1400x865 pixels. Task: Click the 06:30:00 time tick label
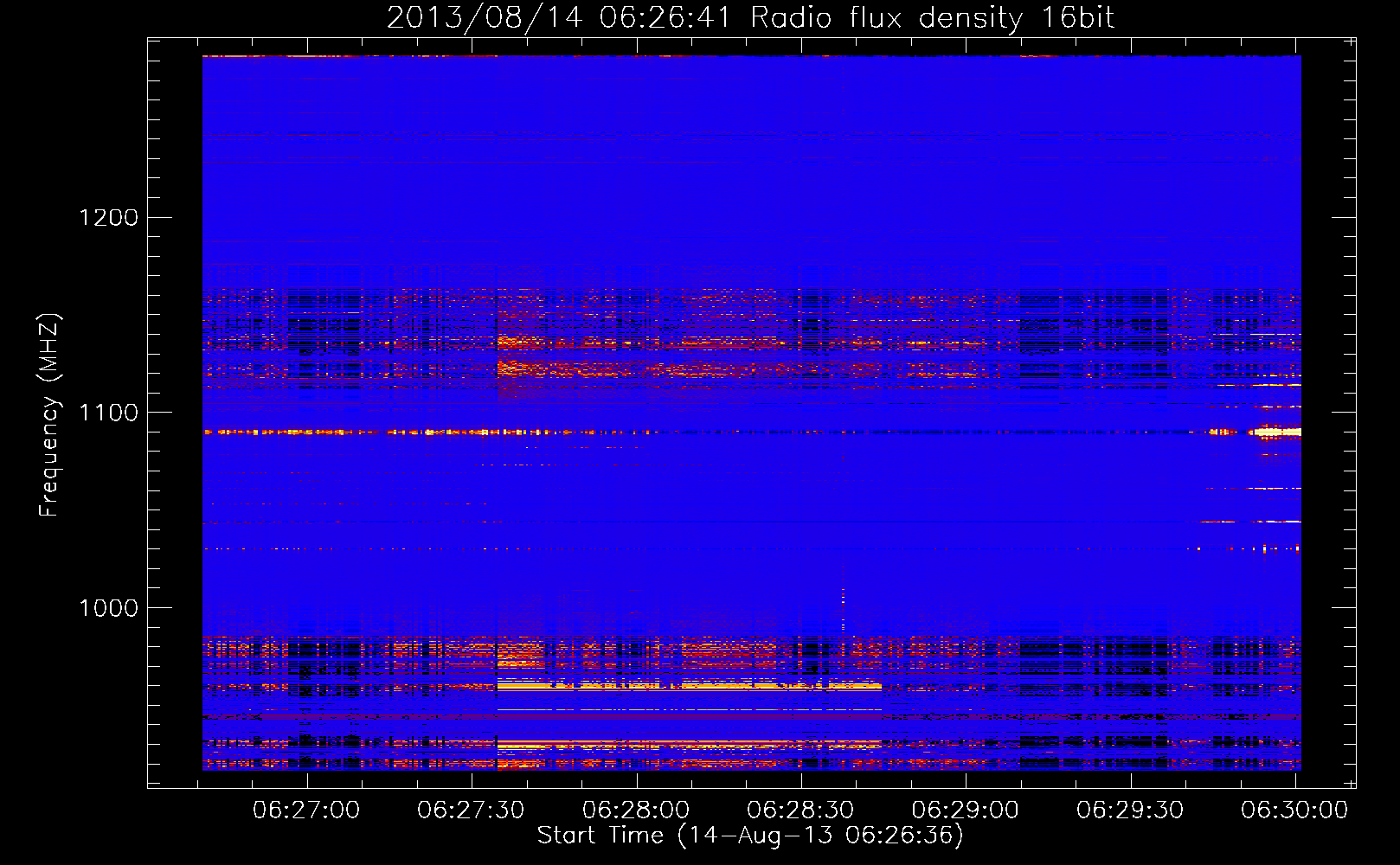click(1294, 811)
